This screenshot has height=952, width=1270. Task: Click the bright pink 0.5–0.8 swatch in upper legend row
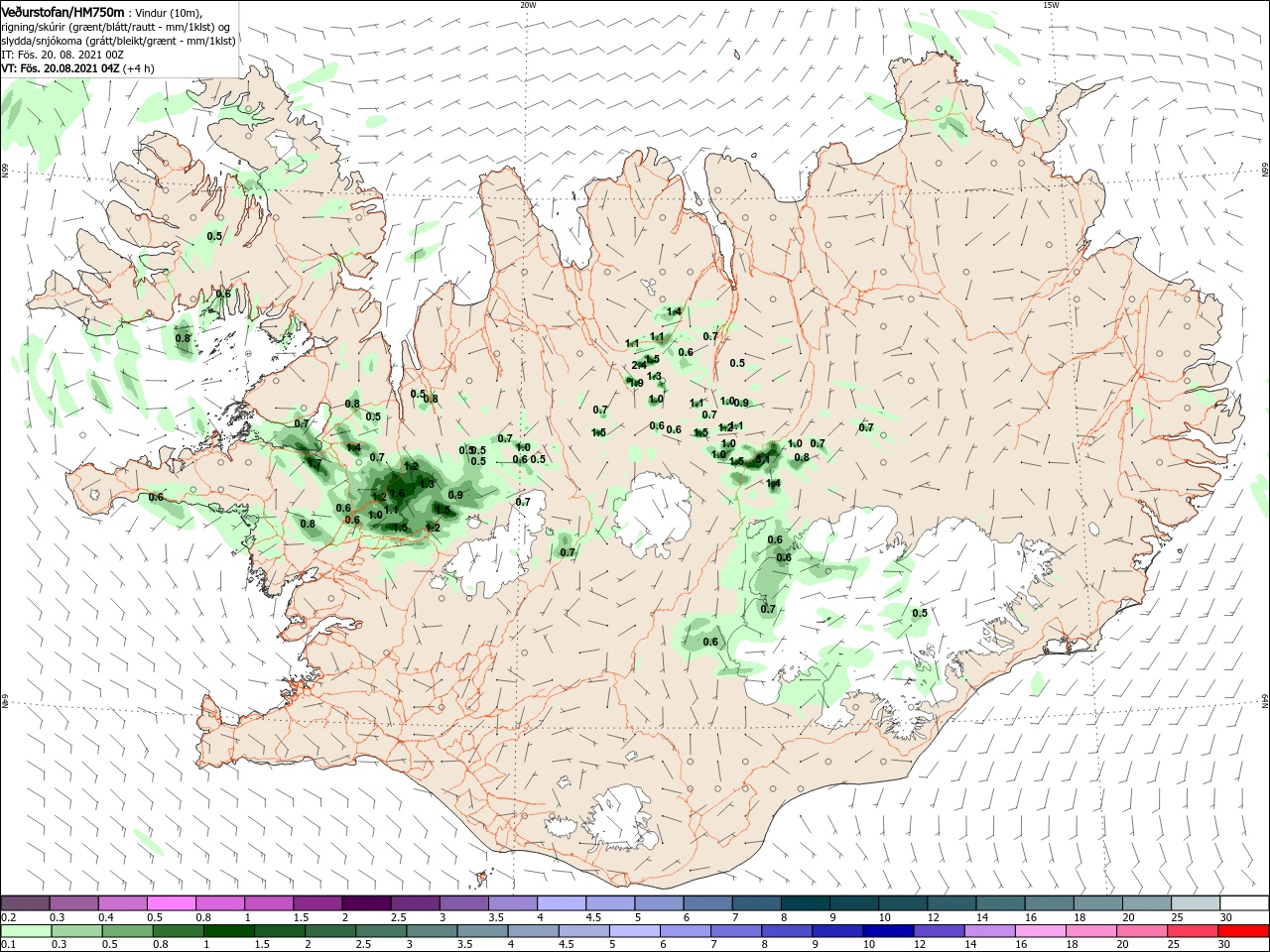pos(171,903)
